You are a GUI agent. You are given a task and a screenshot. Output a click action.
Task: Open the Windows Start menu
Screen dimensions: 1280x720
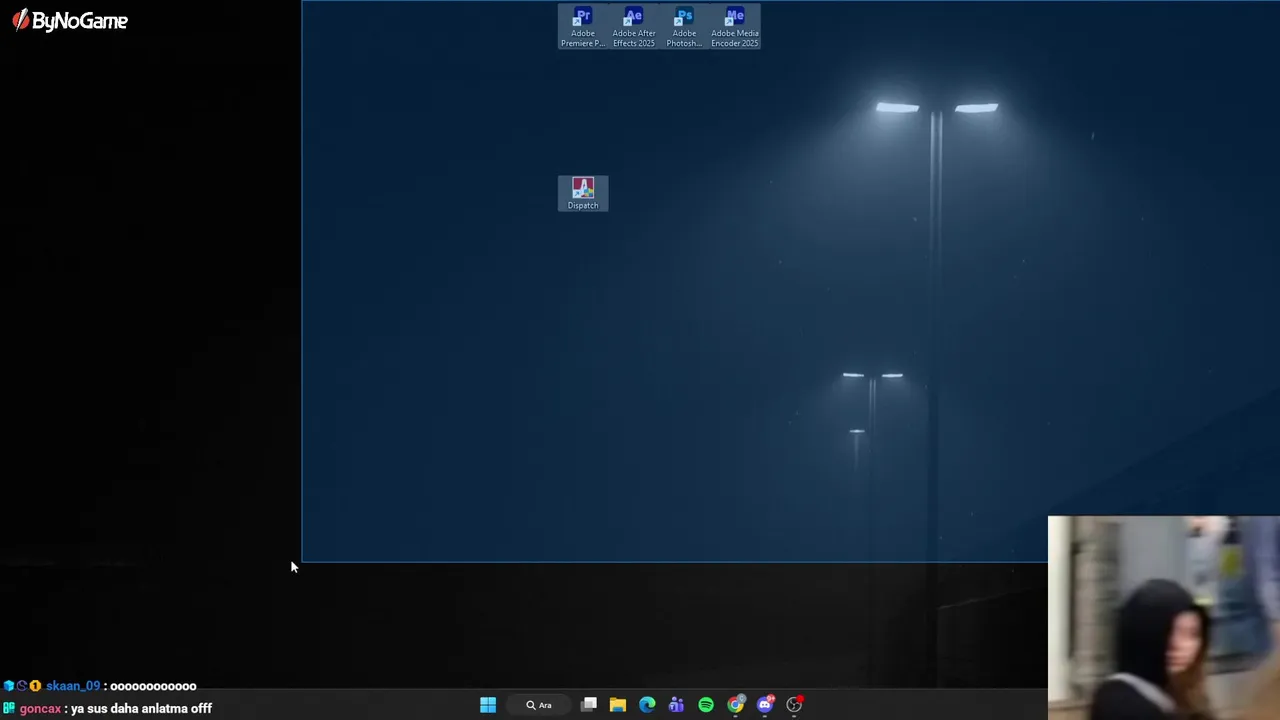click(488, 705)
